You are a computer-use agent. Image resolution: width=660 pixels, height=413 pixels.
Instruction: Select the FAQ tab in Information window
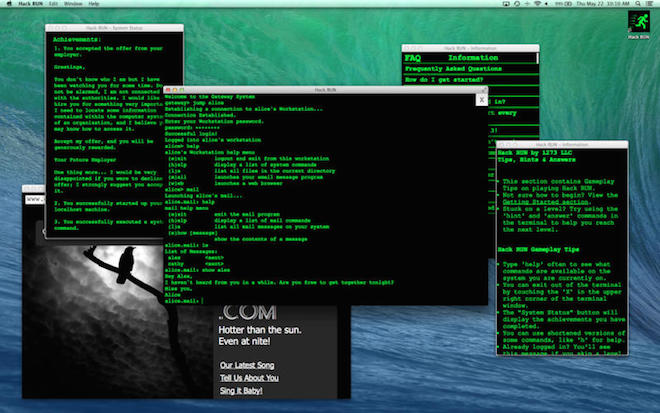(412, 58)
